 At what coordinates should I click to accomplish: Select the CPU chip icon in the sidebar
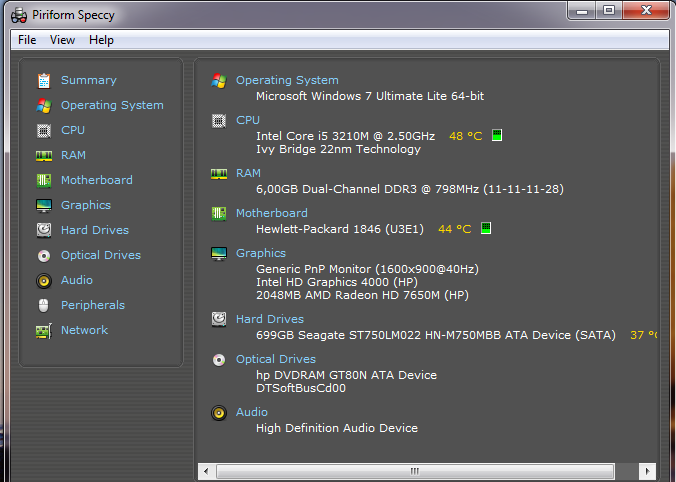(x=44, y=130)
